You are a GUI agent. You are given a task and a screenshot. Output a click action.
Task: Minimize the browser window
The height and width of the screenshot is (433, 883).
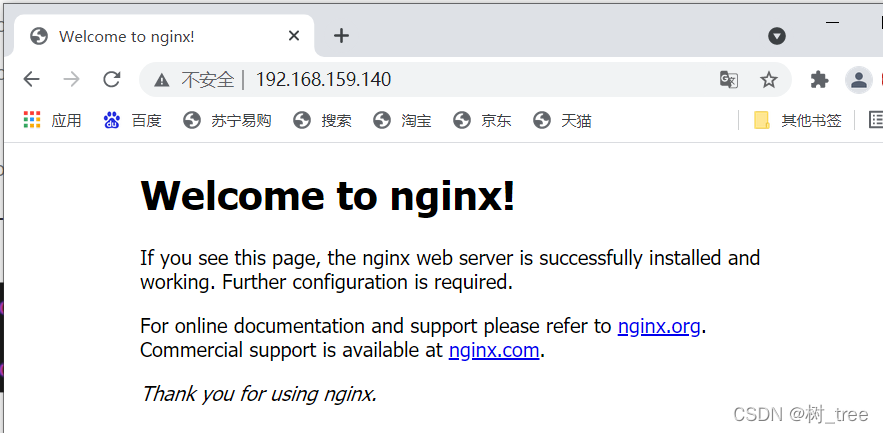click(x=832, y=23)
